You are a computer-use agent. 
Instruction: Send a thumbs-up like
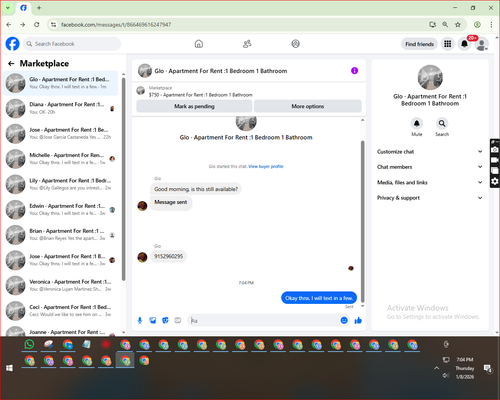pyautogui.click(x=358, y=320)
